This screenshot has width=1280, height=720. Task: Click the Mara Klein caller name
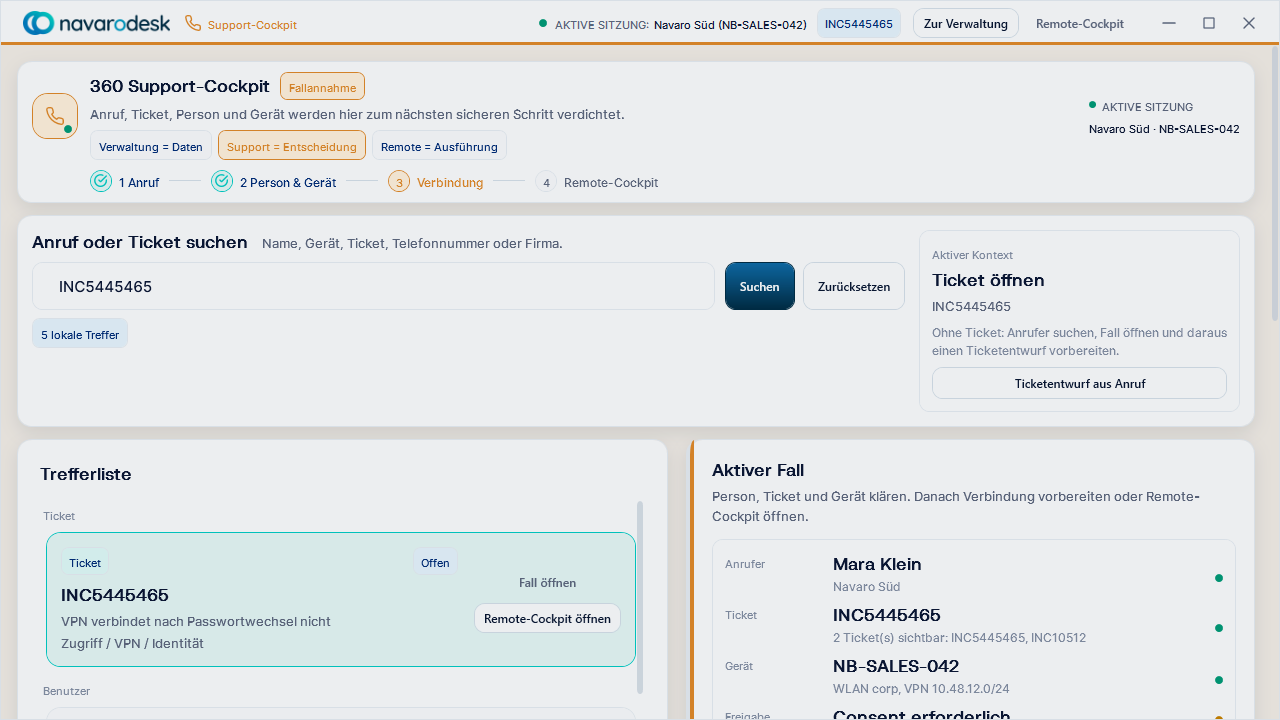(x=877, y=564)
